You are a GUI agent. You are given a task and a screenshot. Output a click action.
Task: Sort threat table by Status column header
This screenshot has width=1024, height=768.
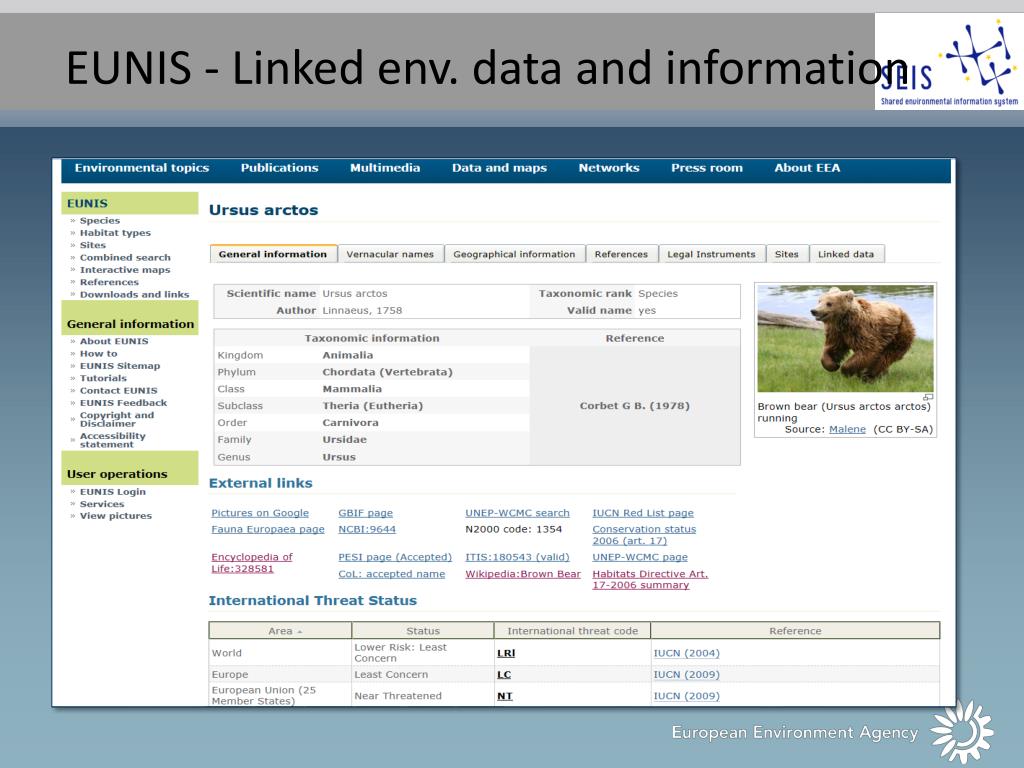tap(423, 631)
